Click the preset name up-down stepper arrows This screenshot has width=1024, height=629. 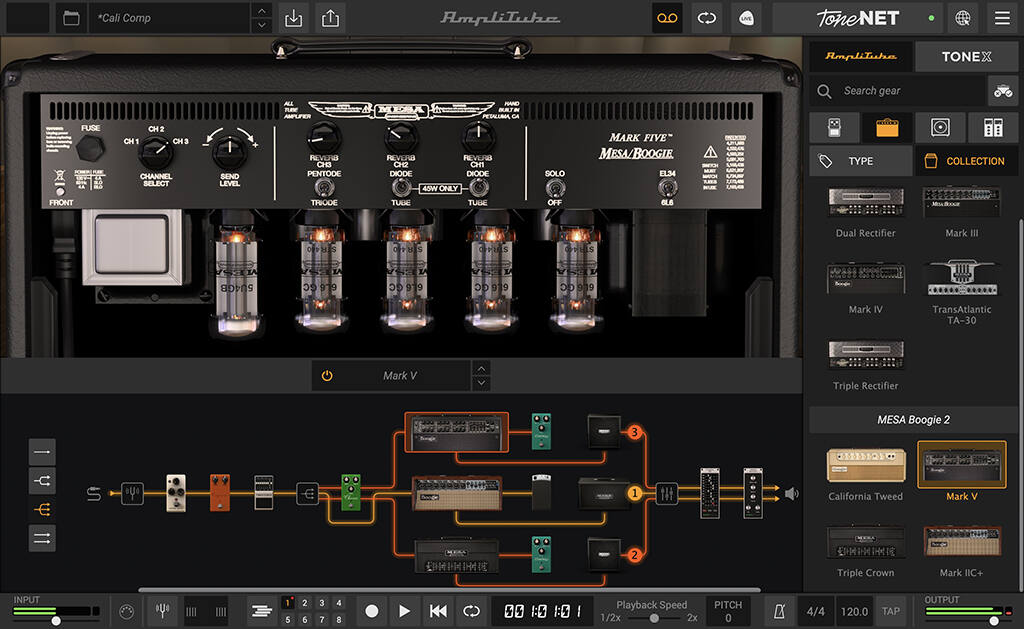click(x=261, y=17)
